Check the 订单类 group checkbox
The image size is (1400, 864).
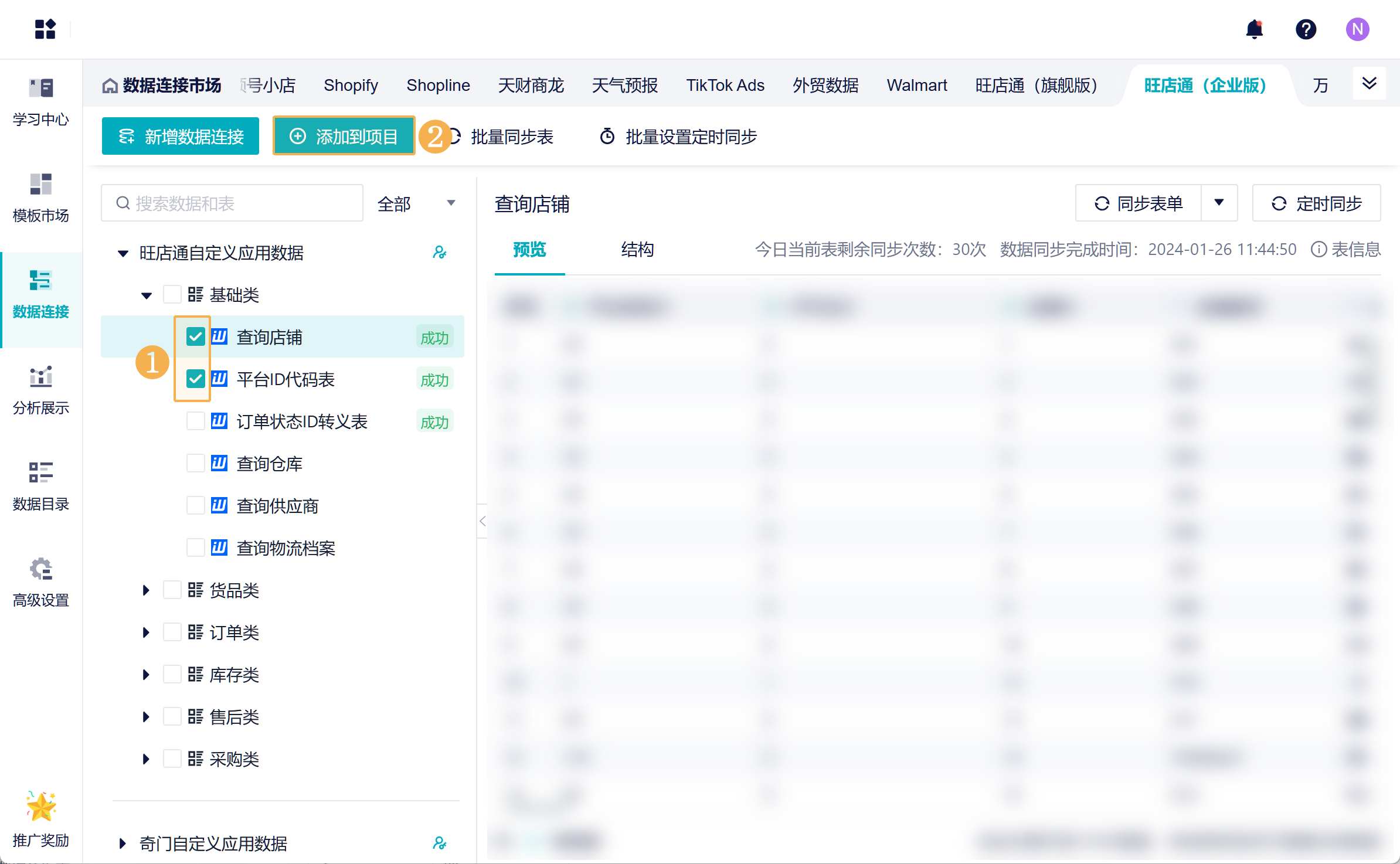[x=172, y=632]
